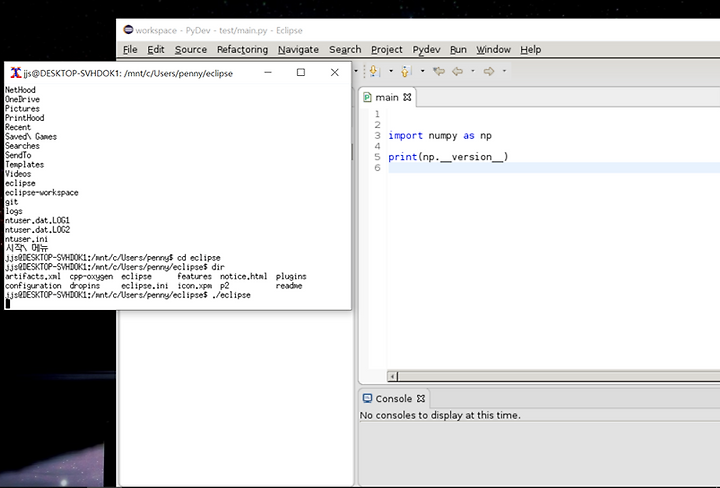720x488 pixels.
Task: Open the Back history dropdown arrow
Action: click(472, 71)
